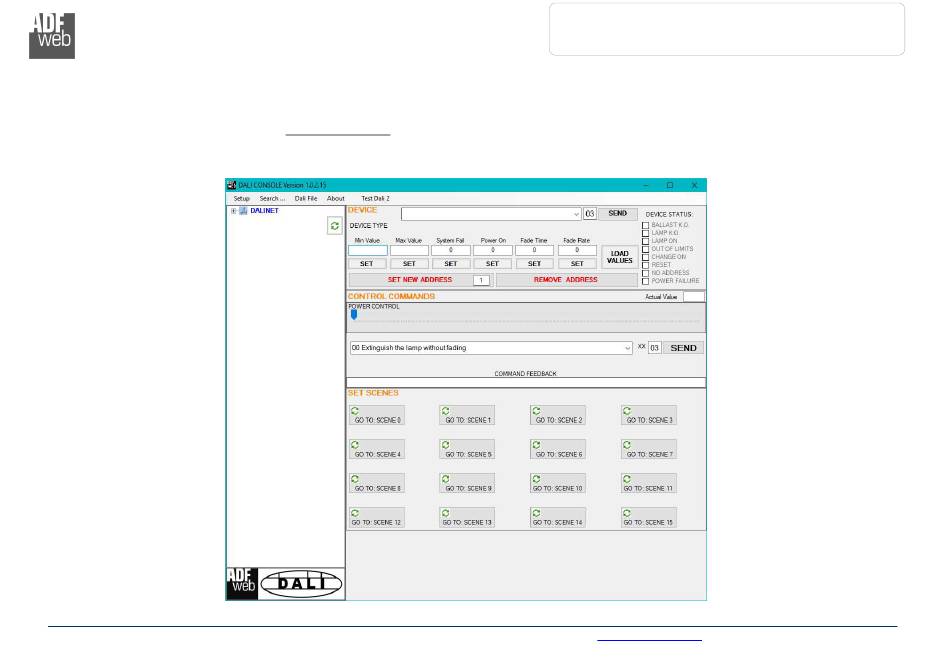
Task: Click SET button under System Fail
Action: [451, 263]
